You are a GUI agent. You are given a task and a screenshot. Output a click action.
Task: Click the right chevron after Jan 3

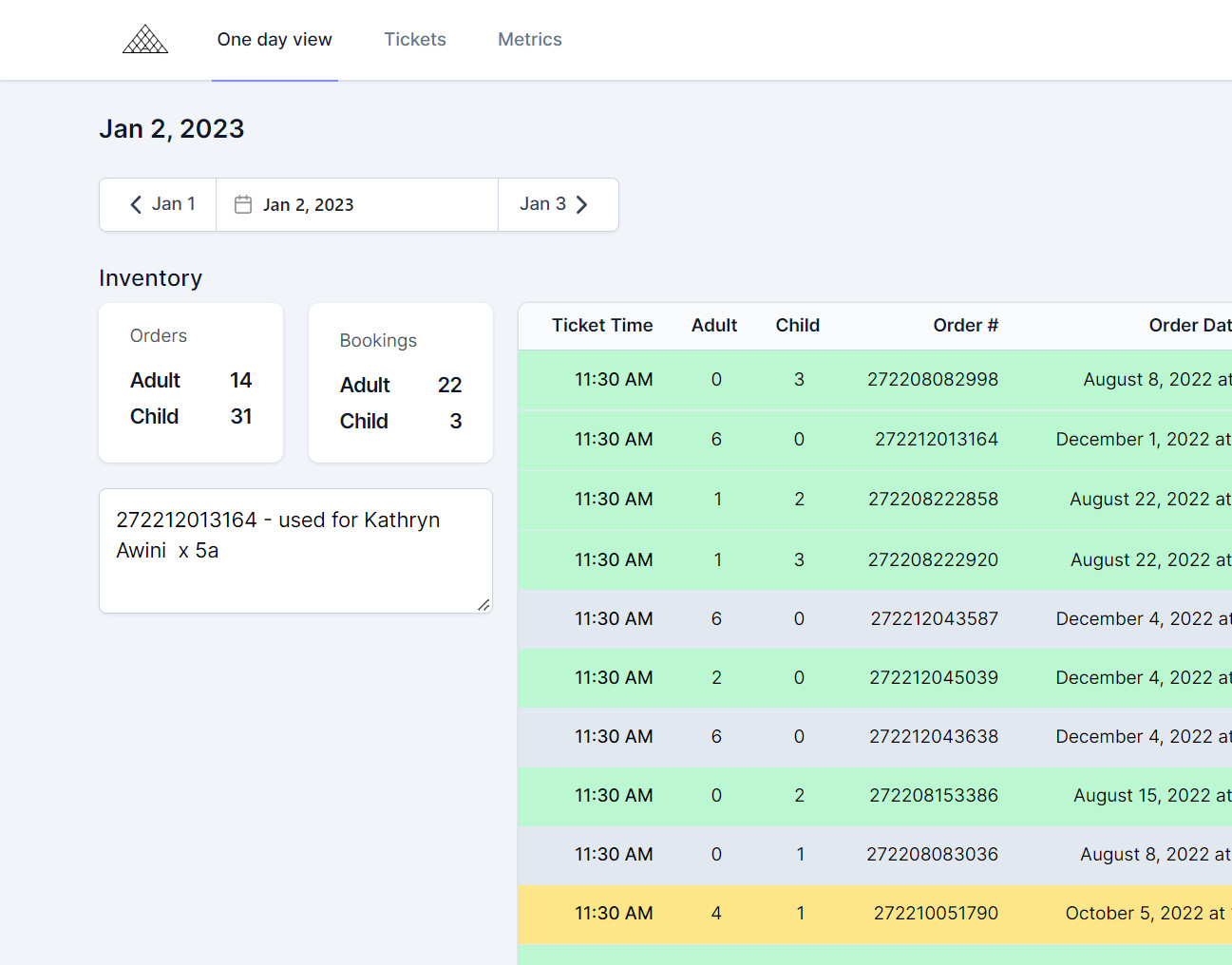[x=582, y=204]
